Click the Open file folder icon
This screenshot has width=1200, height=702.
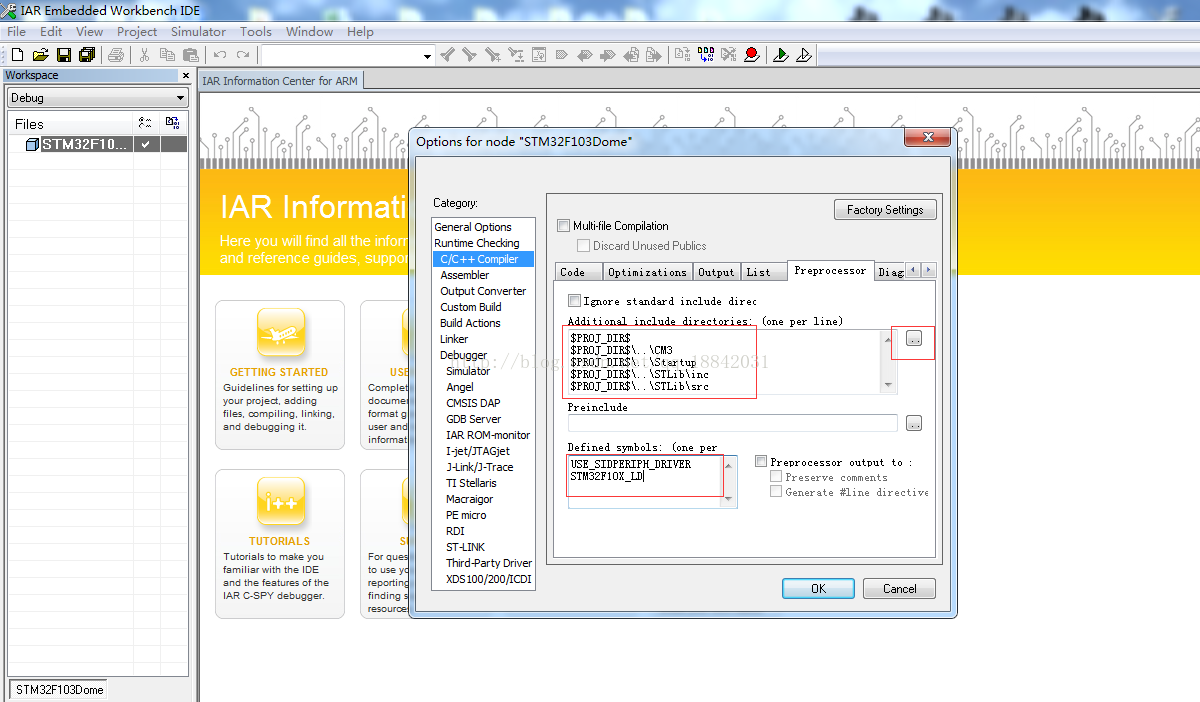coord(40,55)
